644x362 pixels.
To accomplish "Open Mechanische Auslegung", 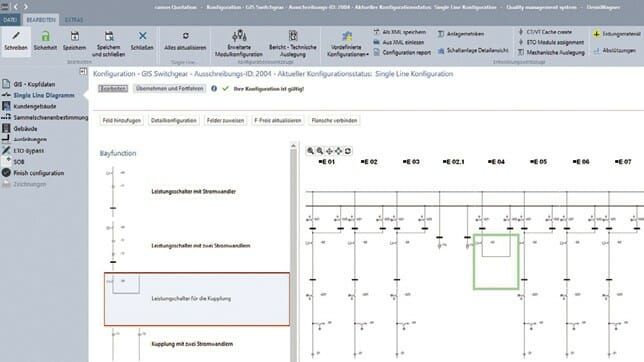I will (551, 53).
